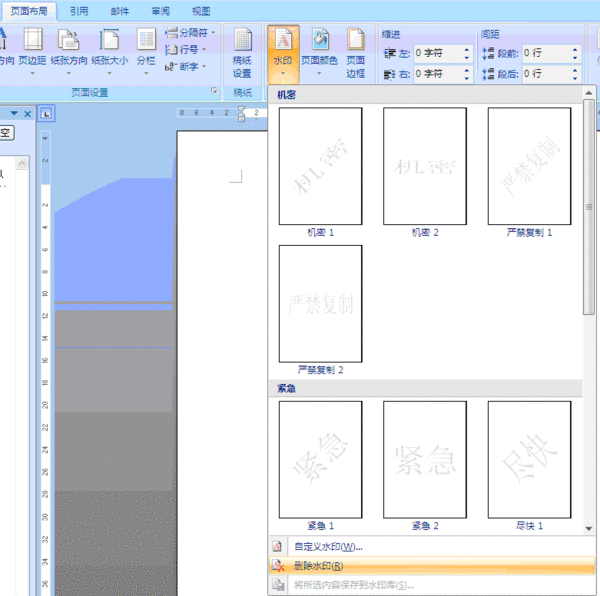Pick the 严禁复制 2 watermark preset
600x596 pixels.
[320, 304]
